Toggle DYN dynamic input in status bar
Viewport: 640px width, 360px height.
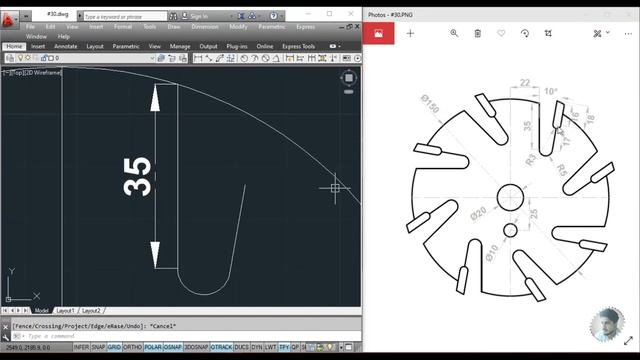point(257,347)
